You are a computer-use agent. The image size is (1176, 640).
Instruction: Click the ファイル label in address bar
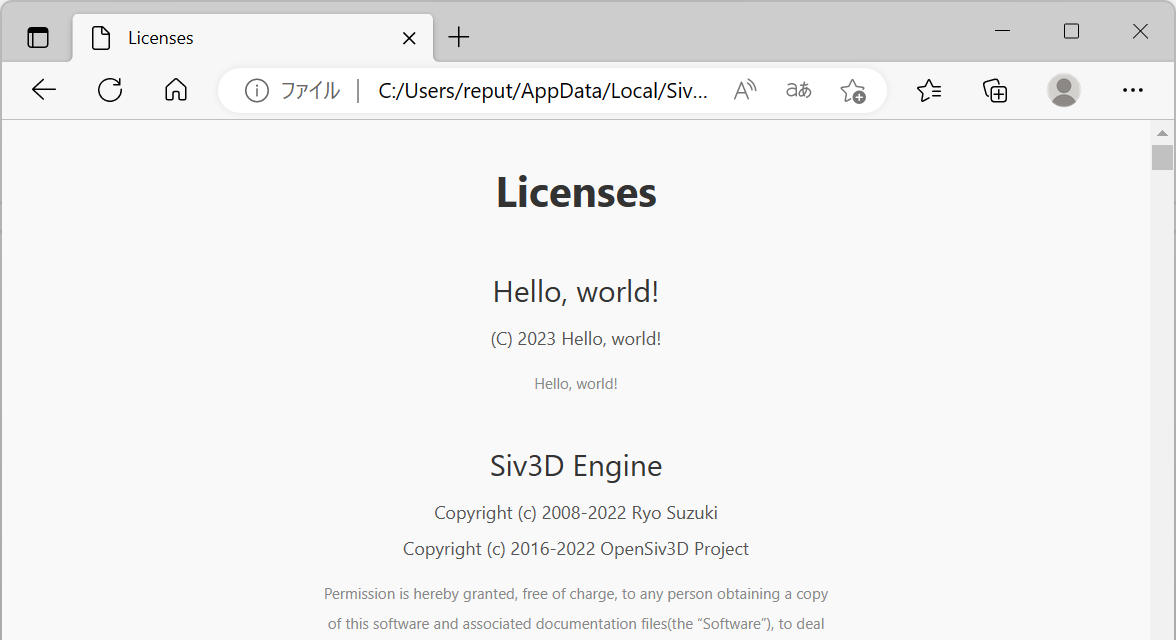coord(310,91)
